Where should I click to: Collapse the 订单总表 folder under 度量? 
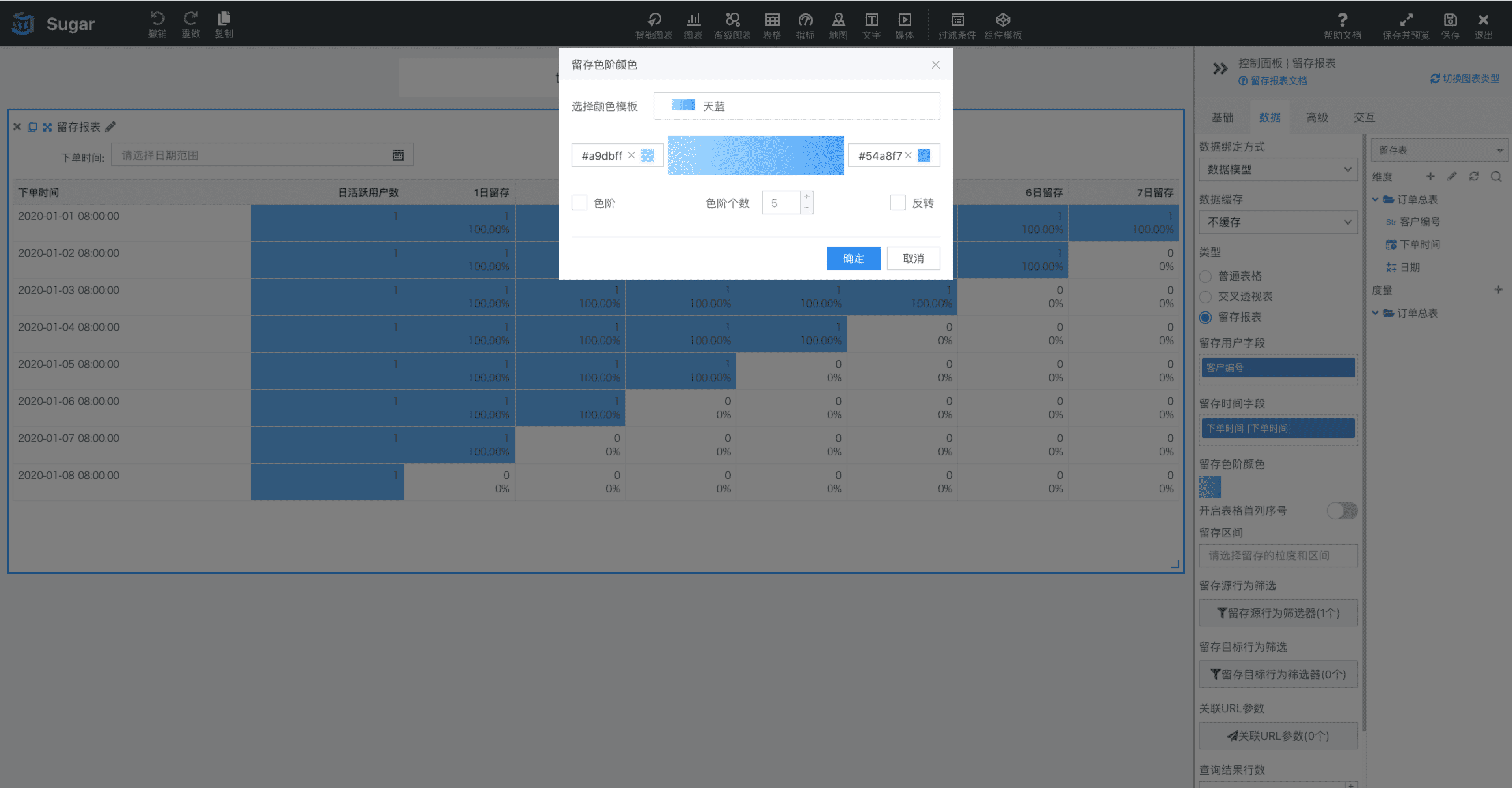1375,313
